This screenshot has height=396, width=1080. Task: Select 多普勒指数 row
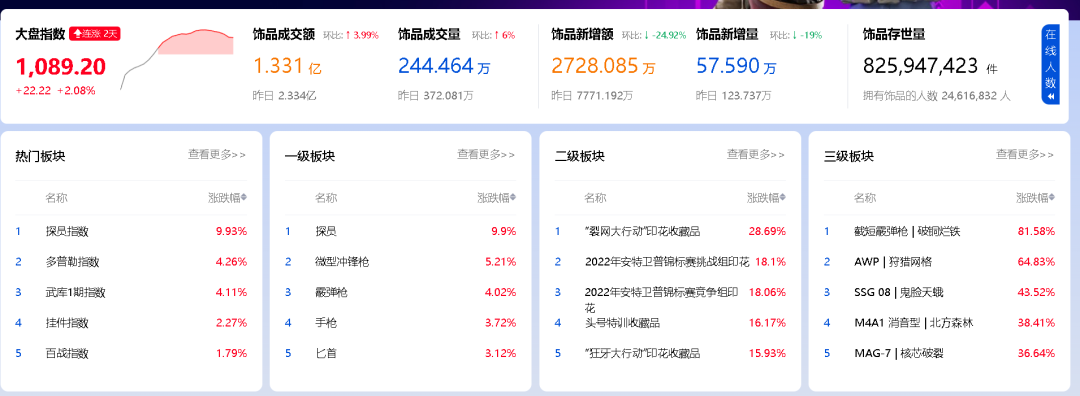(131, 262)
